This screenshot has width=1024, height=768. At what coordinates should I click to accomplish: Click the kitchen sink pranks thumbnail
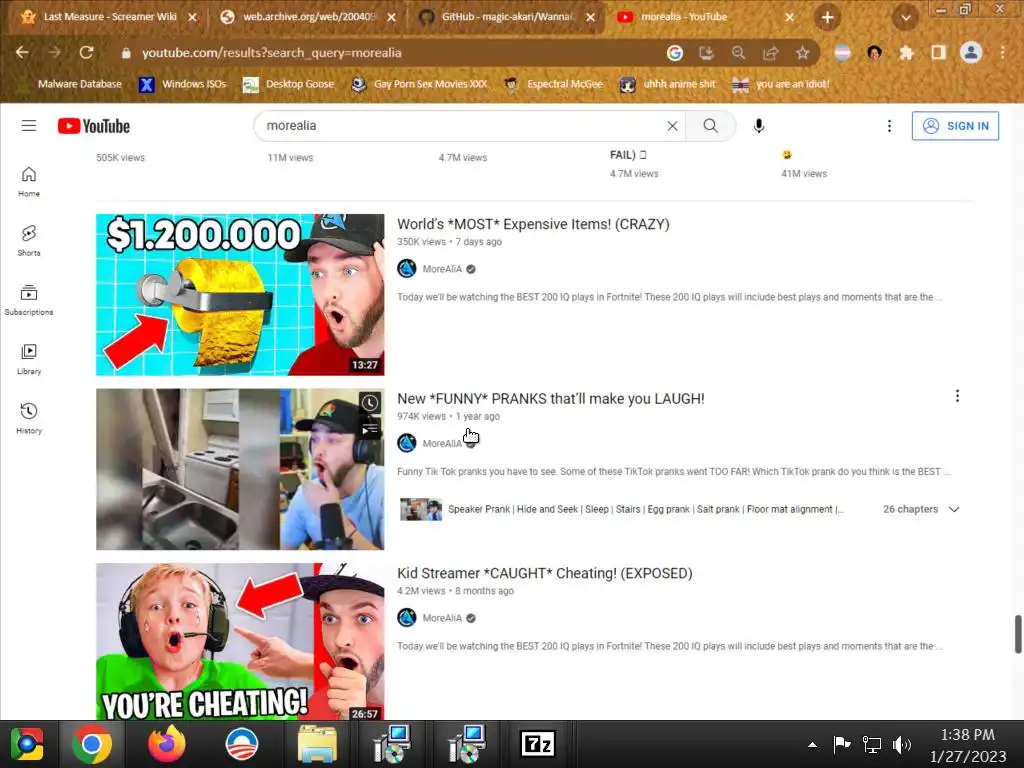[240, 469]
